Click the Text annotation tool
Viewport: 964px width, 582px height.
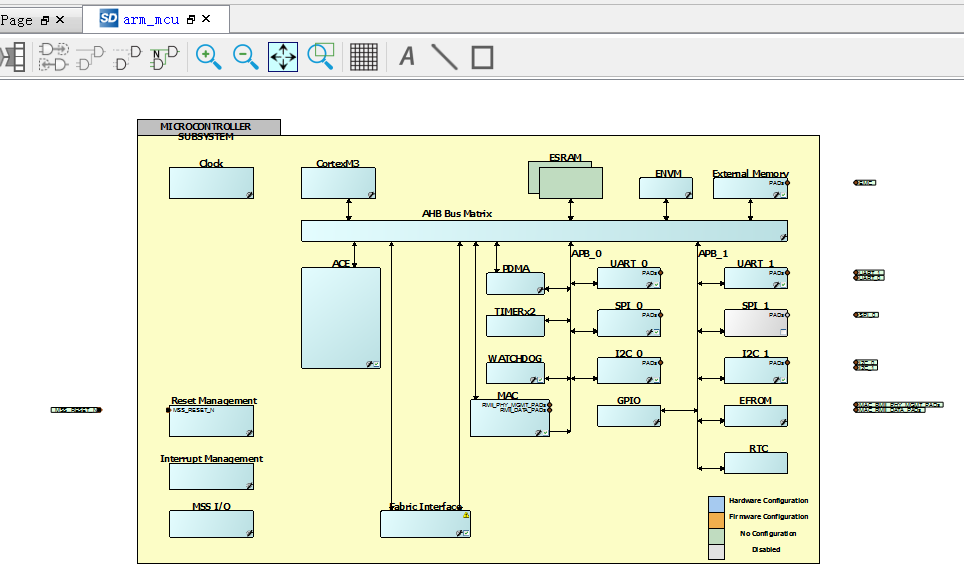point(406,56)
